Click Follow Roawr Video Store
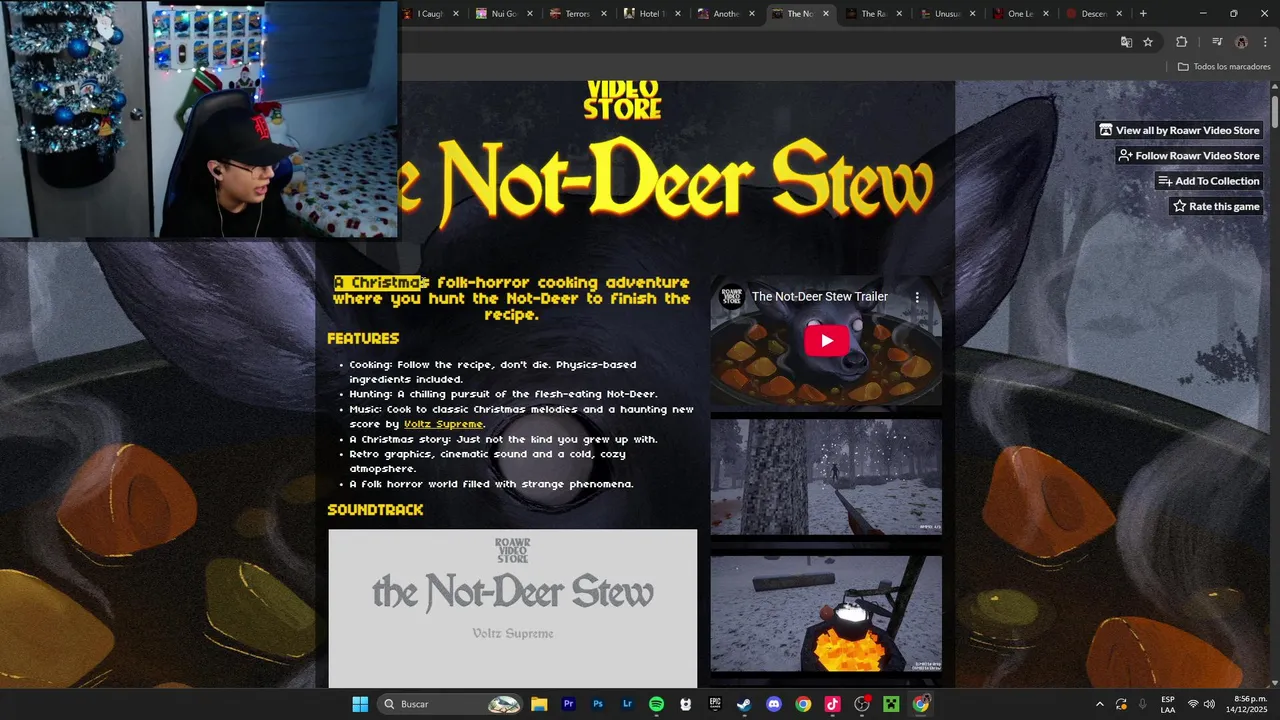Viewport: 1280px width, 720px height. point(1188,155)
